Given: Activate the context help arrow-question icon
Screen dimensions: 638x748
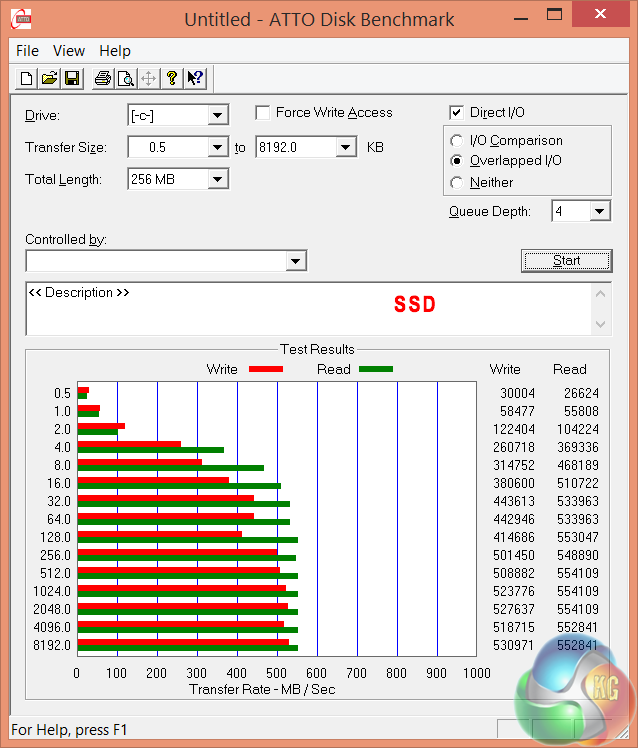Looking at the screenshot, I should (x=195, y=78).
